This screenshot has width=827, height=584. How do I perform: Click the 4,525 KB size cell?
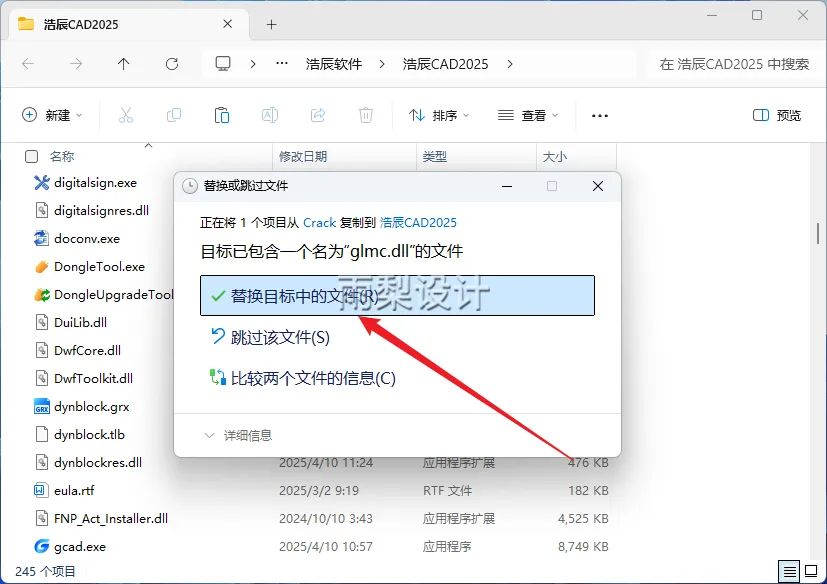pos(583,519)
